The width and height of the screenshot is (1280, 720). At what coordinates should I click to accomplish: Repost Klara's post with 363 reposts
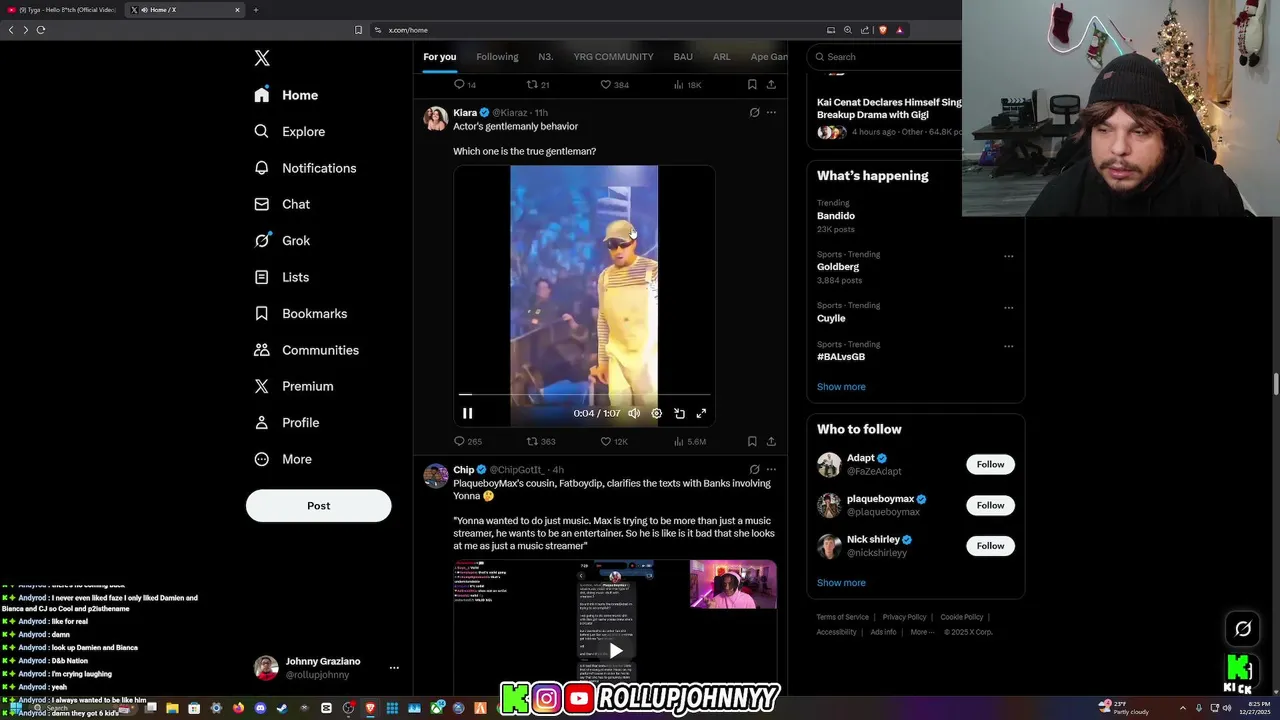(541, 441)
